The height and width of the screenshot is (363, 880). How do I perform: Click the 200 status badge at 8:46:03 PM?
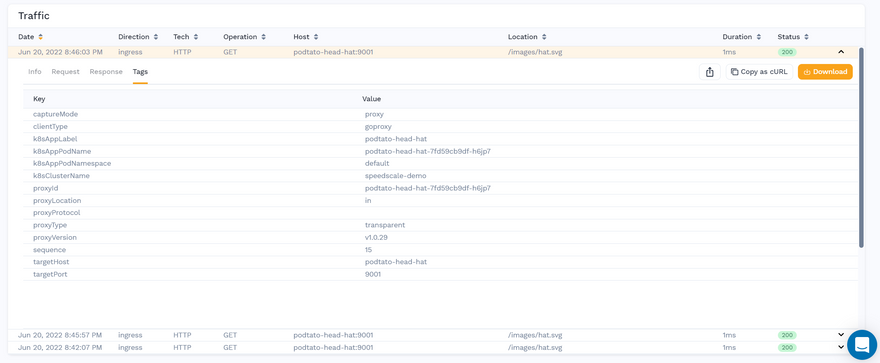[786, 52]
